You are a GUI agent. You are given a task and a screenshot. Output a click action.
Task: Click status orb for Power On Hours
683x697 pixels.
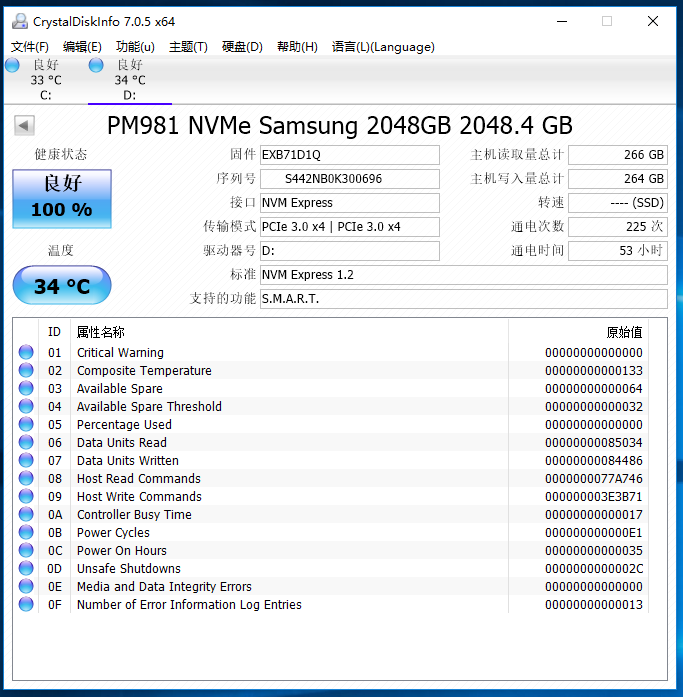coord(26,550)
